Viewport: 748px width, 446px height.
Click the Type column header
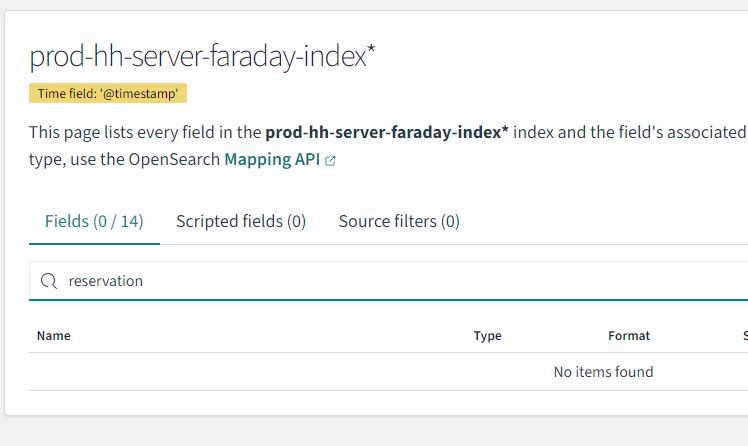(x=487, y=336)
